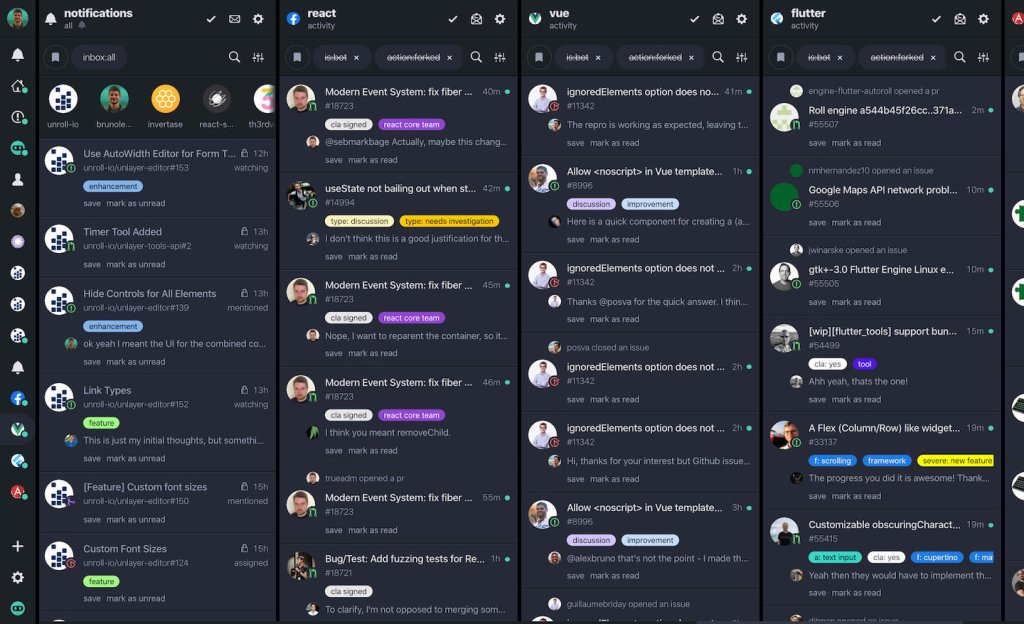Open 'Google Maps API network probl...' issue
This screenshot has width=1024, height=624.
(882, 190)
